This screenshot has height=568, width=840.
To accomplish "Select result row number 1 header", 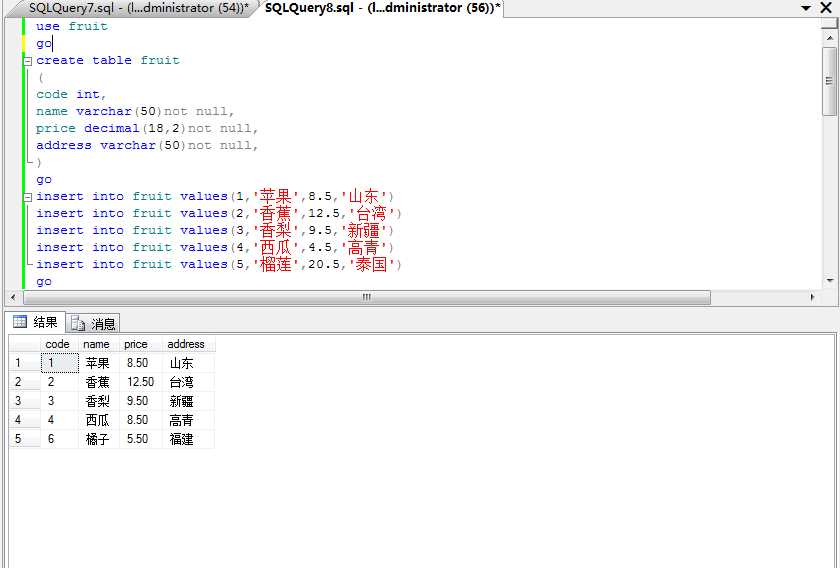I will [25, 363].
